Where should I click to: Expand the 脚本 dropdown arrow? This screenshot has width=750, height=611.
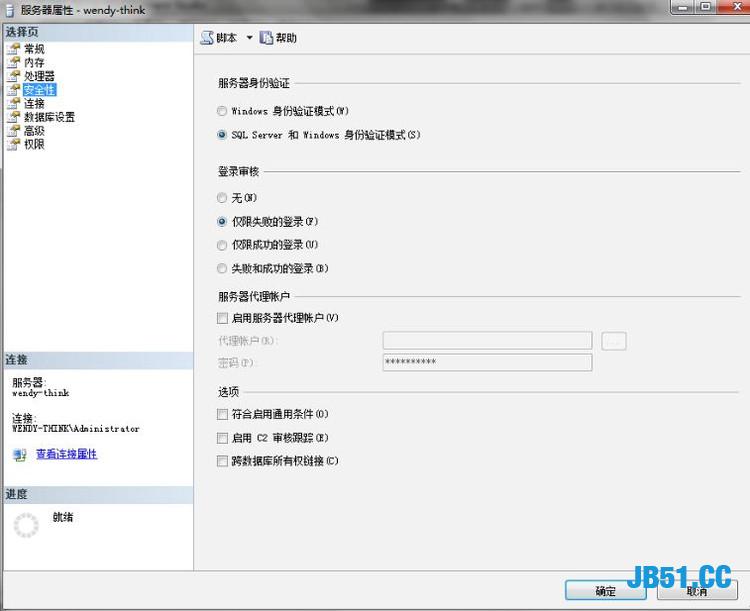(x=249, y=38)
